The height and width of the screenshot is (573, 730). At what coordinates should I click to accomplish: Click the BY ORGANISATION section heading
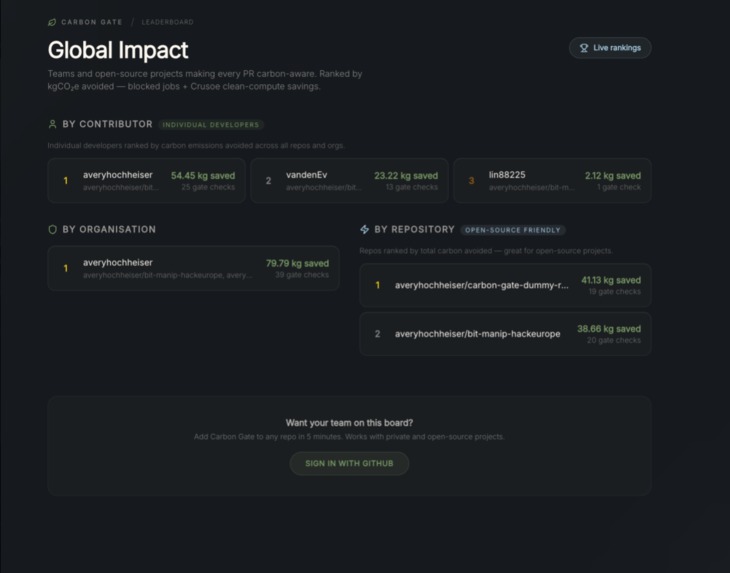109,229
